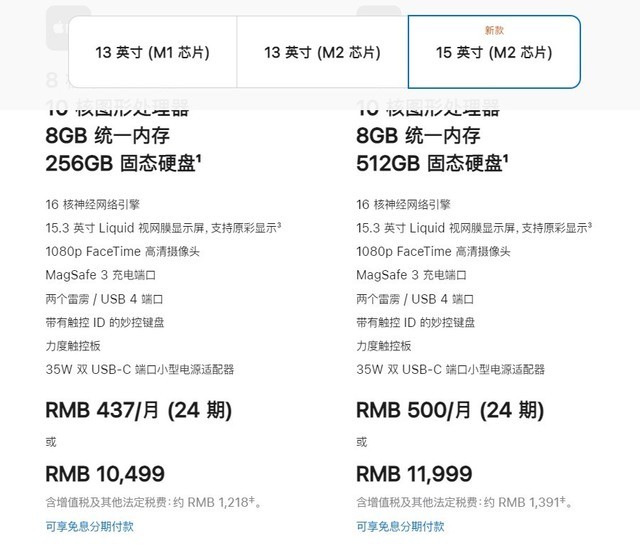Select the RMB 10,499 price

click(x=105, y=474)
